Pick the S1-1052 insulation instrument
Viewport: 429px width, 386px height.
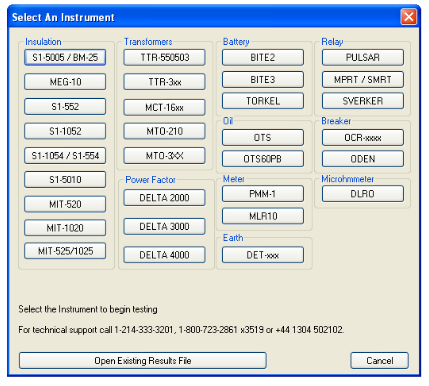point(65,131)
